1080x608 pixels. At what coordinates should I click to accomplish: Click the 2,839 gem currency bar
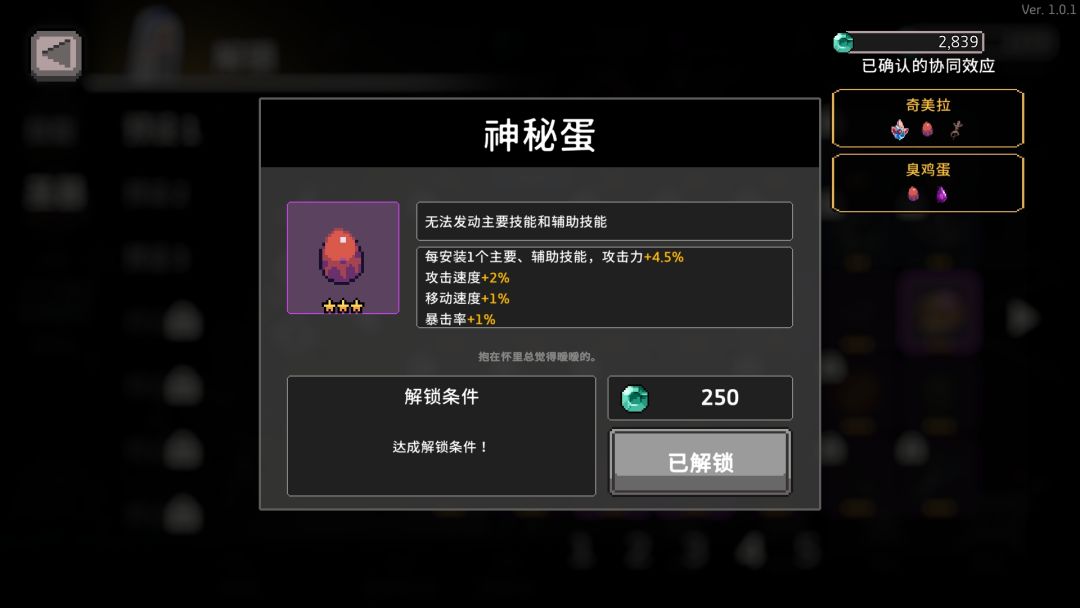(908, 42)
